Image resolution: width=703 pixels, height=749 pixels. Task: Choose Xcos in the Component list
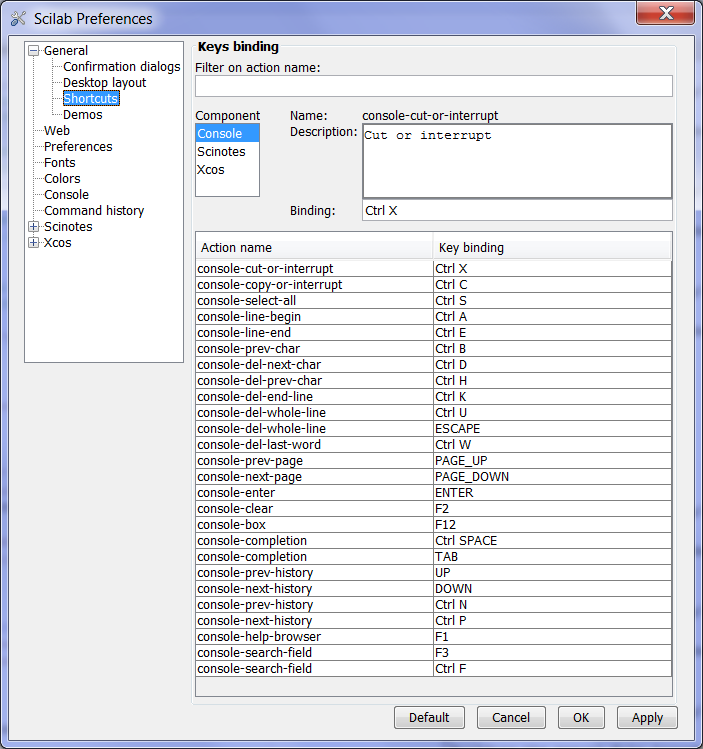point(211,170)
